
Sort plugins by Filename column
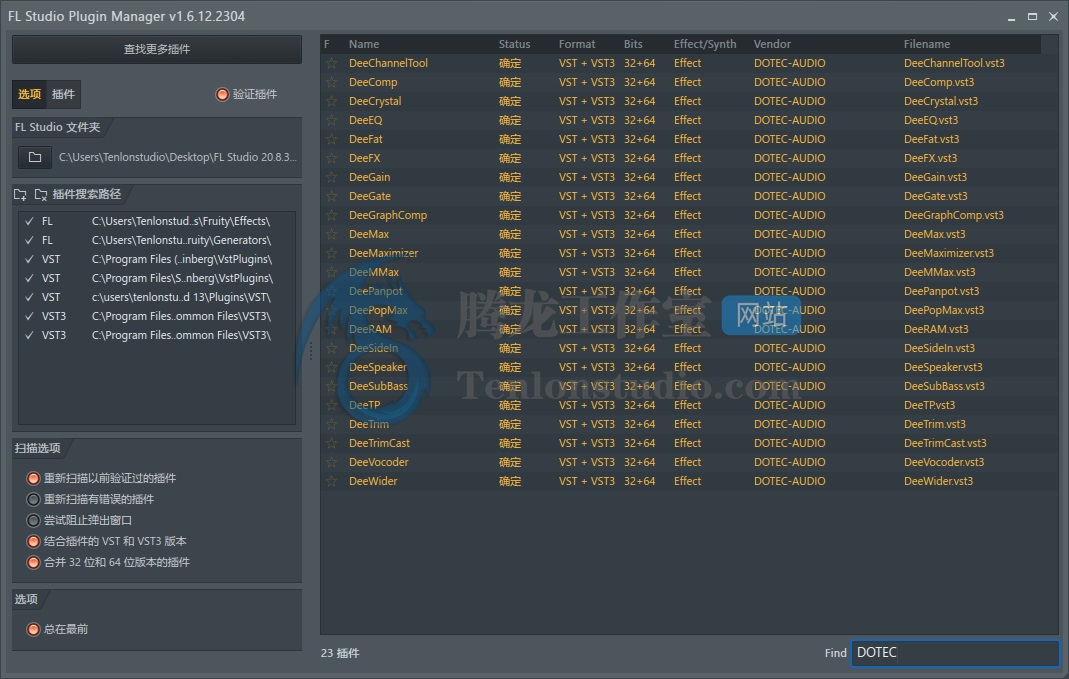tap(927, 44)
